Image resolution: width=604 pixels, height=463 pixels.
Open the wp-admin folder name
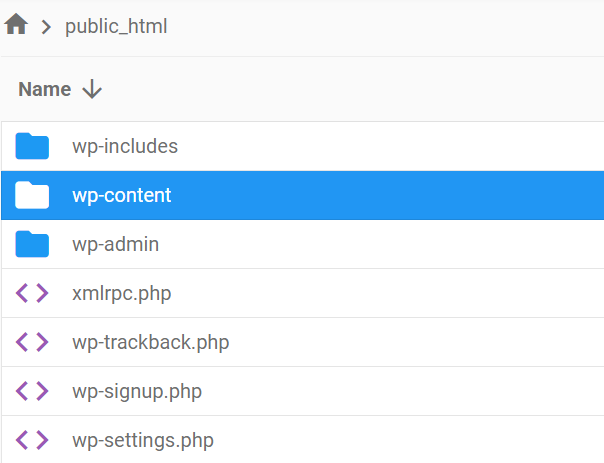(x=116, y=244)
